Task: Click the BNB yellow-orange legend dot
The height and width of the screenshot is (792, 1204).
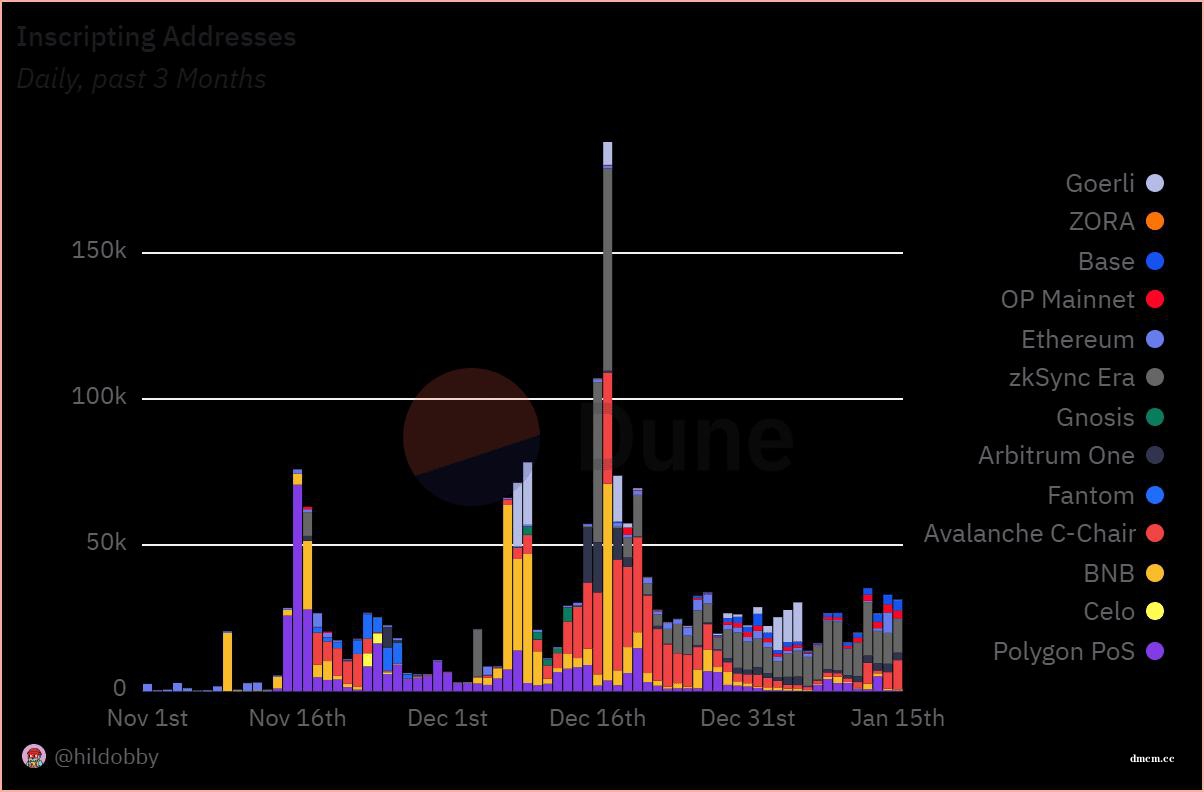Action: click(1155, 573)
